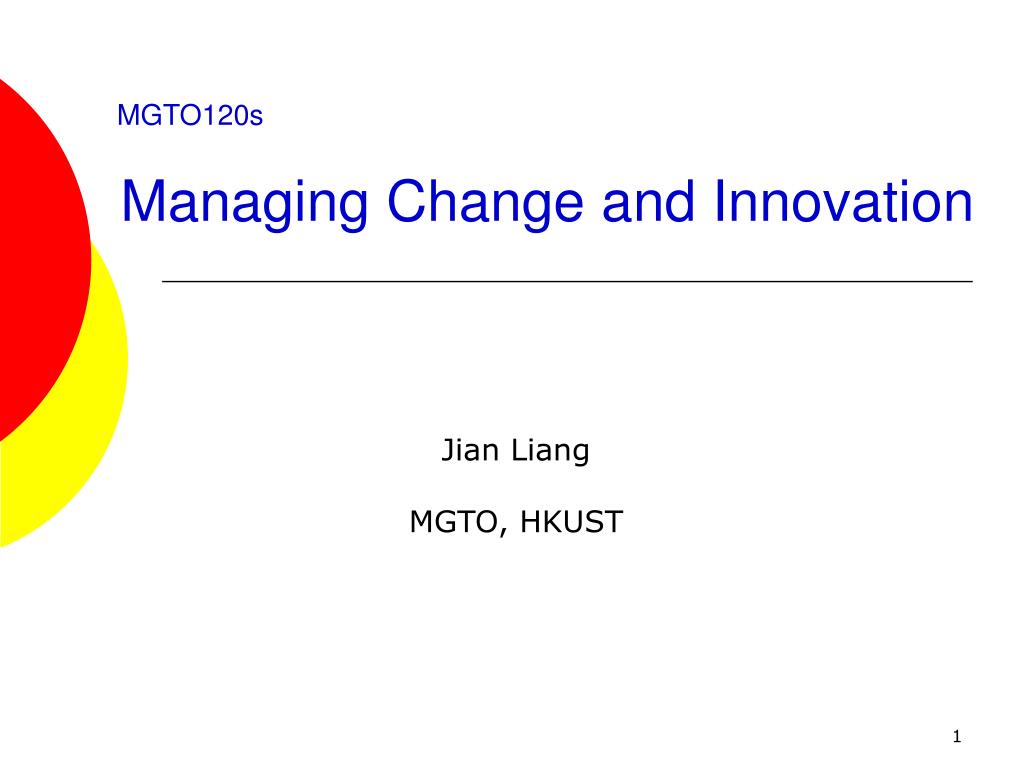Image resolution: width=1024 pixels, height=768 pixels.
Task: Select the red circle shape
Action: coord(39,261)
